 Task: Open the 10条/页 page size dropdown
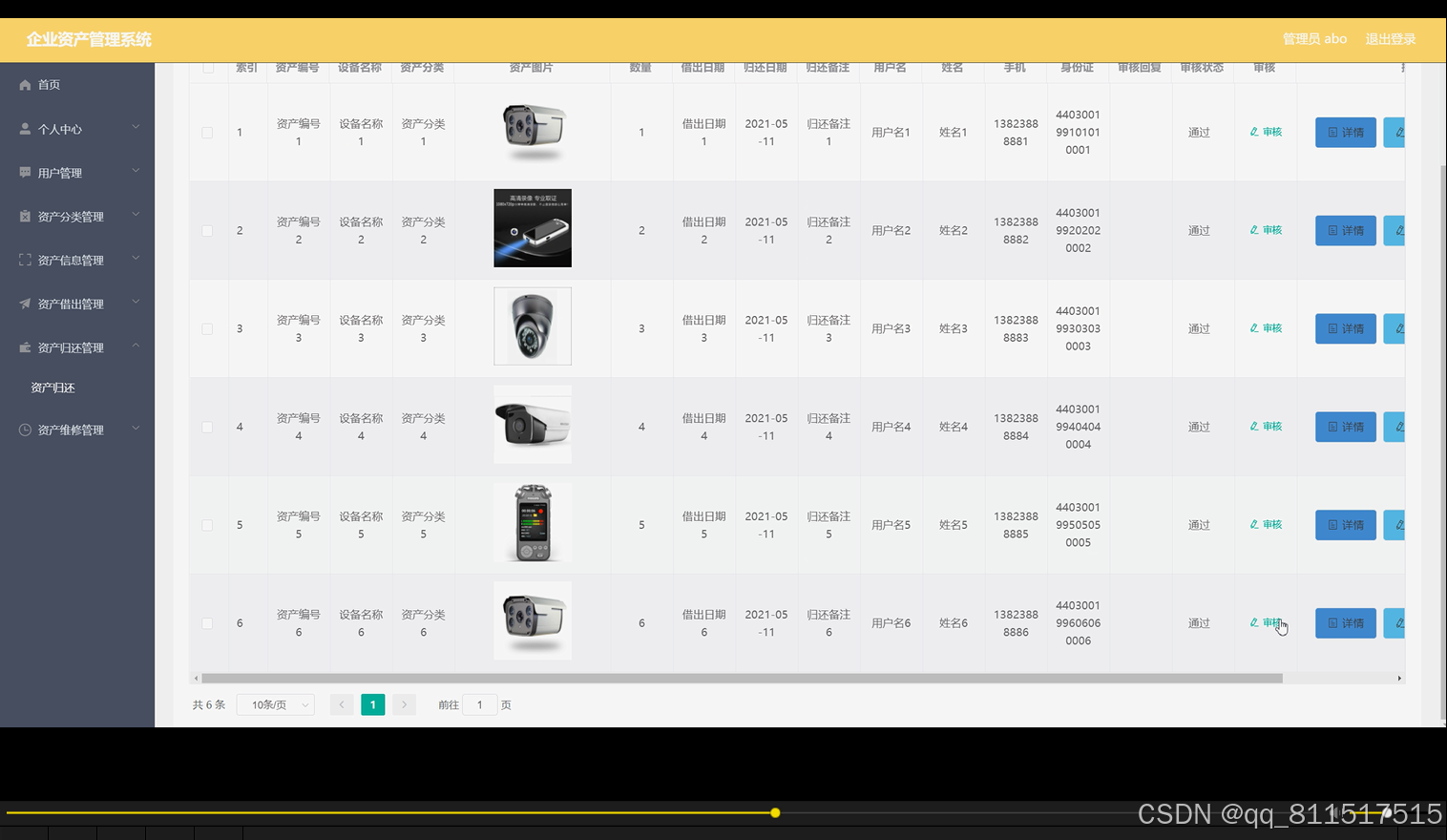pos(276,704)
